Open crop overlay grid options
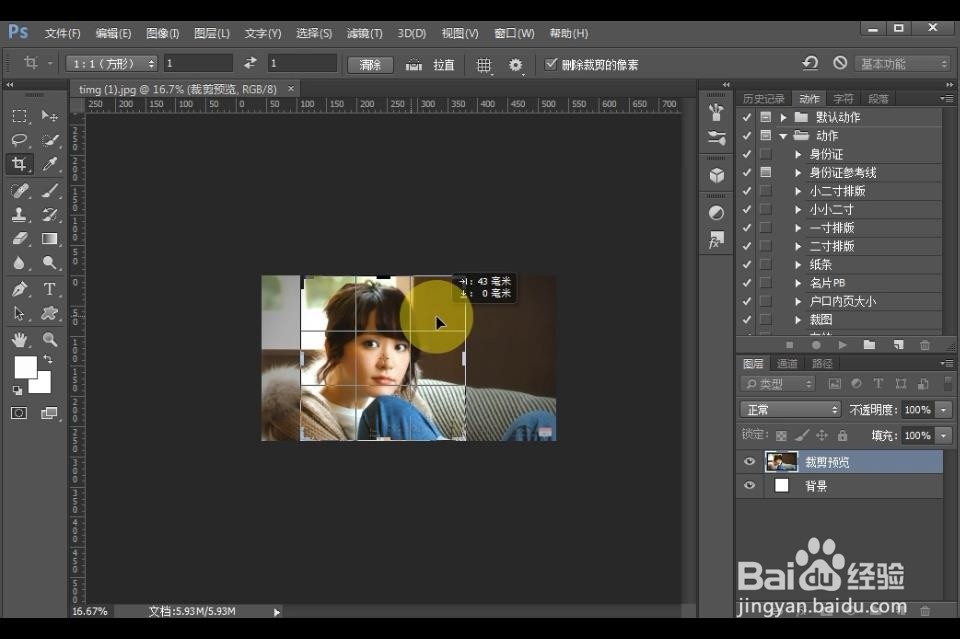960x639 pixels. [484, 64]
